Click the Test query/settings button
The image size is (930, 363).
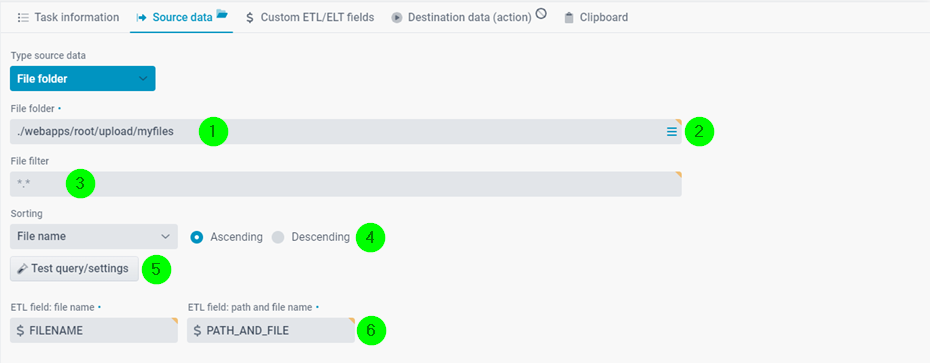75,269
